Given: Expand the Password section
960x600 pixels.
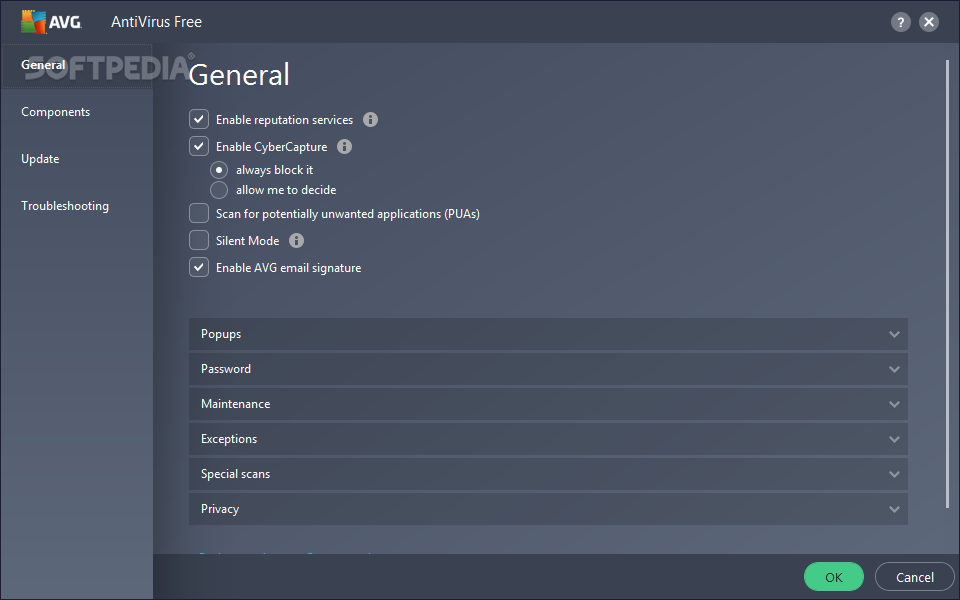Looking at the screenshot, I should pyautogui.click(x=548, y=369).
